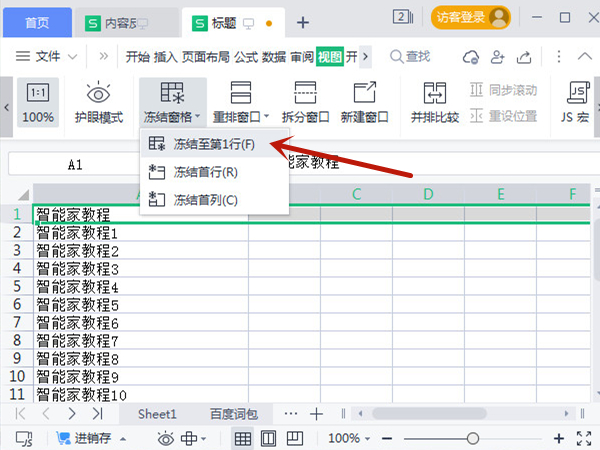Expand the 冻结窗格 freeze panes dropdown
The width and height of the screenshot is (600, 450).
click(173, 117)
